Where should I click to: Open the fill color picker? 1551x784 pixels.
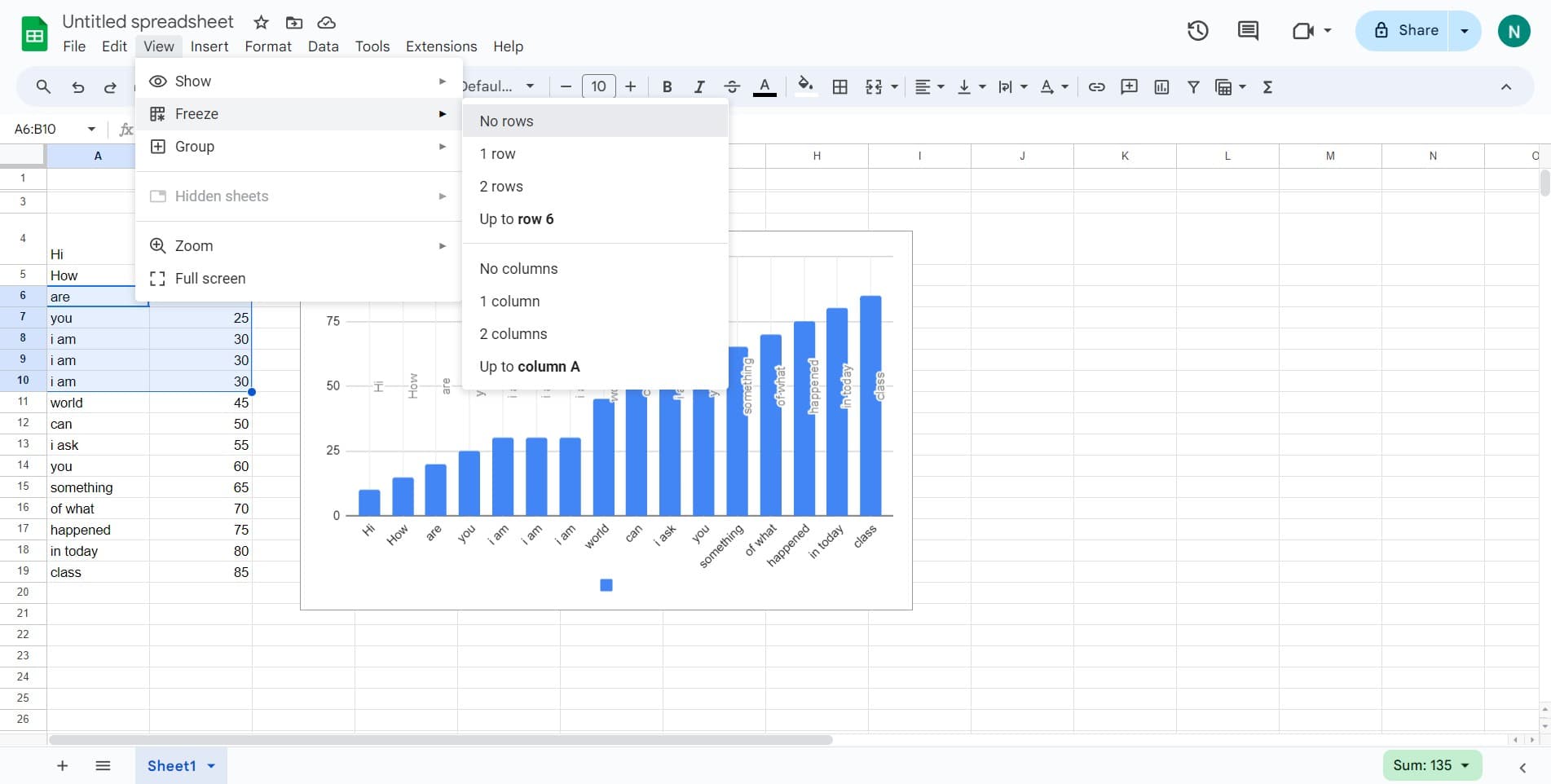pyautogui.click(x=805, y=86)
